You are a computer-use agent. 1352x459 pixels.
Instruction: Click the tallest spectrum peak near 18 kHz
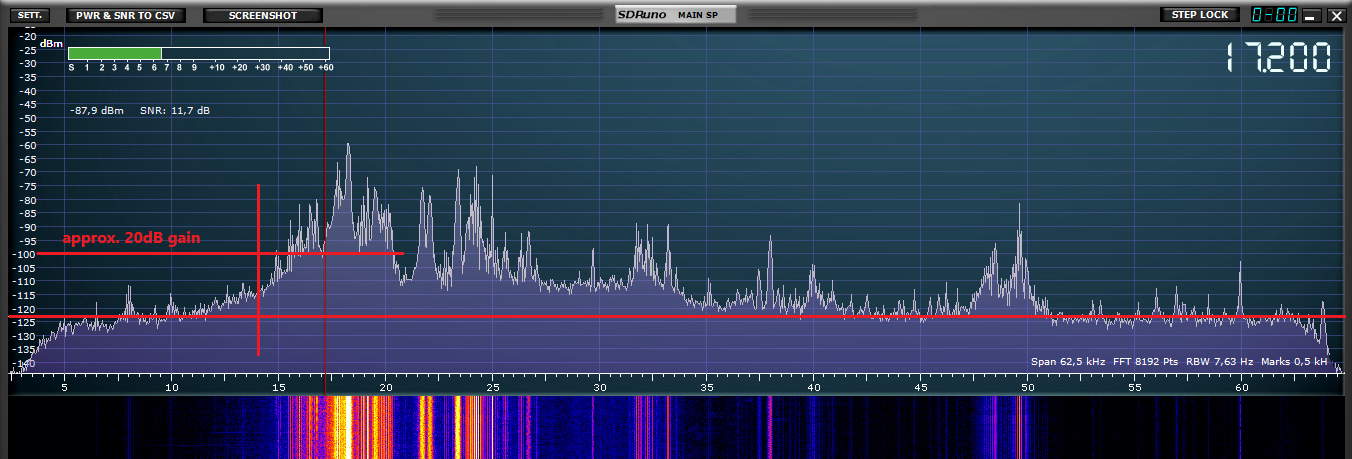coord(348,146)
